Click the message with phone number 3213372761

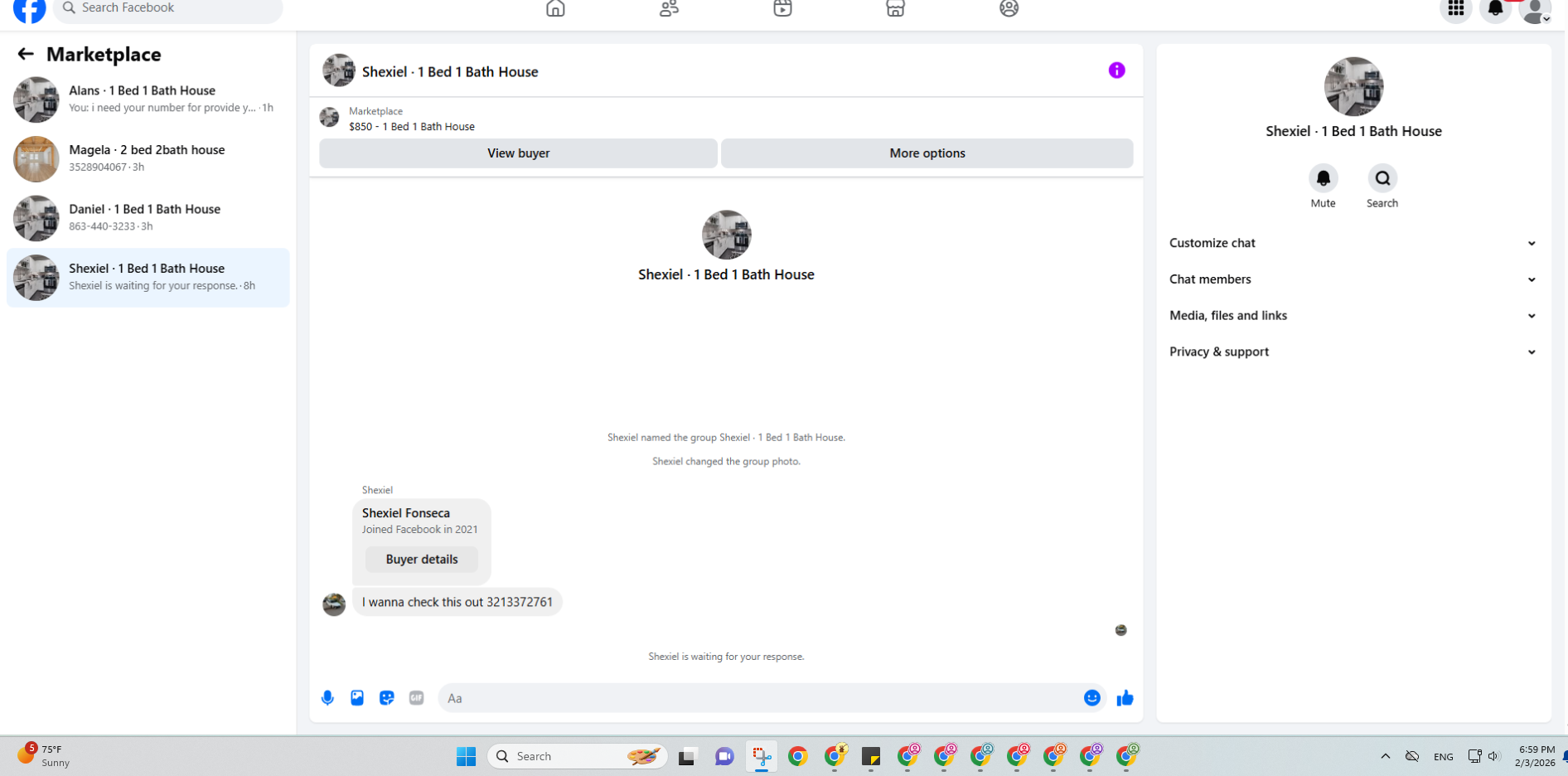457,602
